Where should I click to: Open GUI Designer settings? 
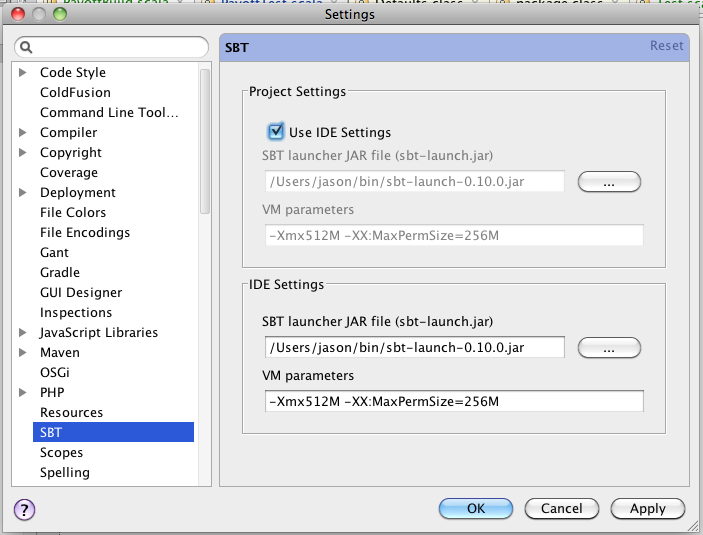pos(81,292)
